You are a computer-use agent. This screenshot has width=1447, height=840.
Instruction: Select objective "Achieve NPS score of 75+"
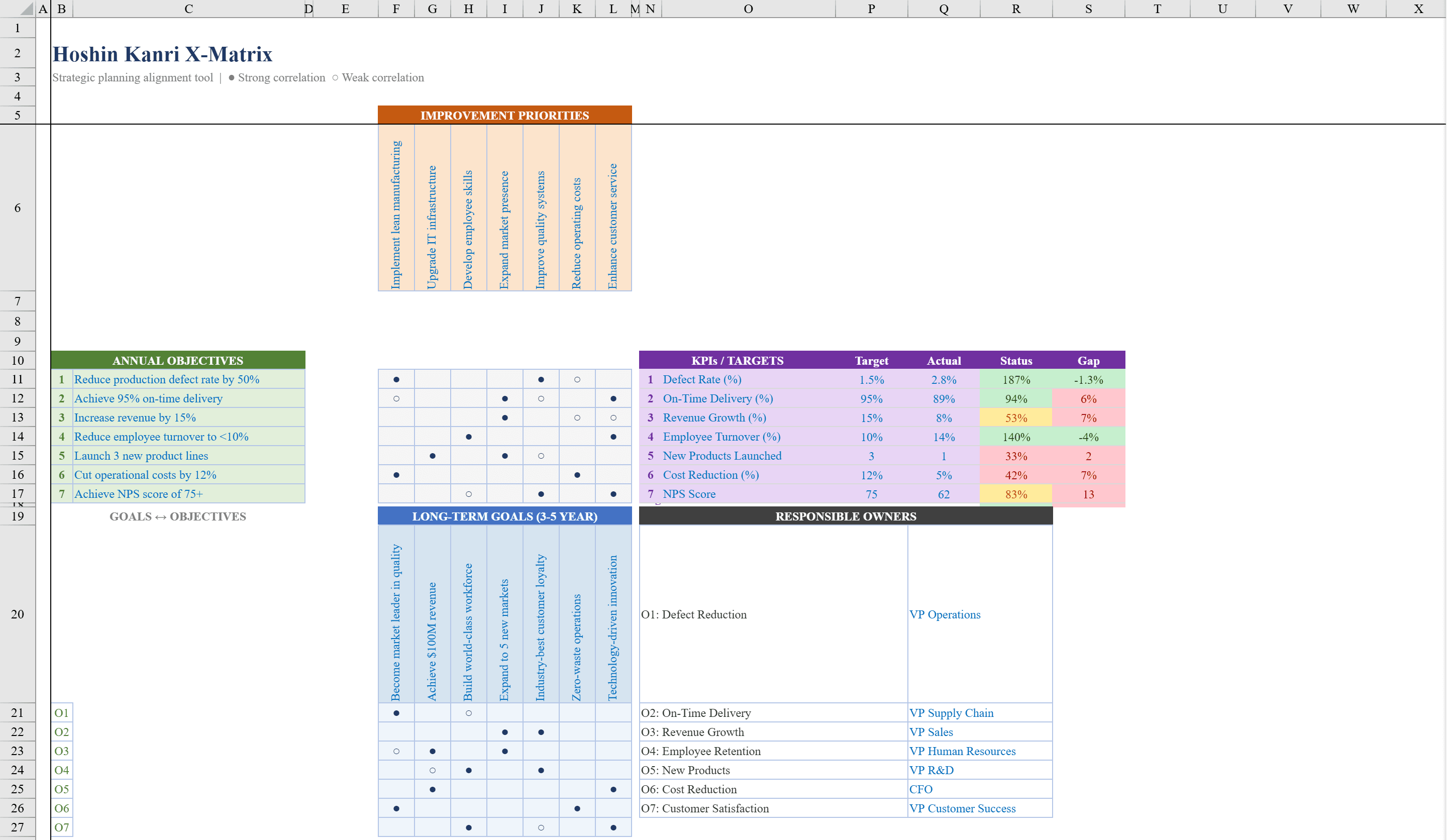click(x=138, y=493)
